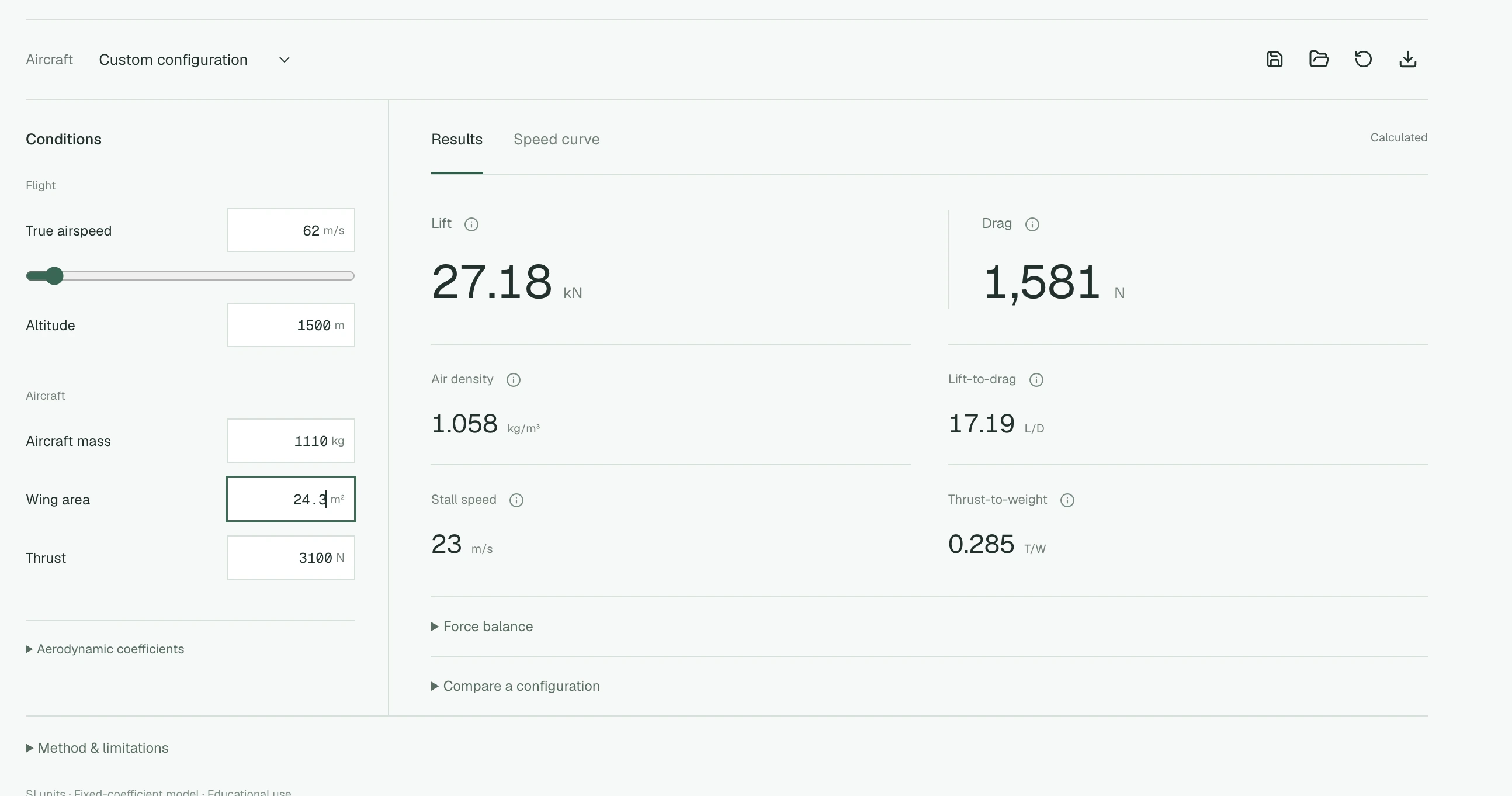The width and height of the screenshot is (1512, 796).
Task: Focus the Thrust input field
Action: coord(290,558)
